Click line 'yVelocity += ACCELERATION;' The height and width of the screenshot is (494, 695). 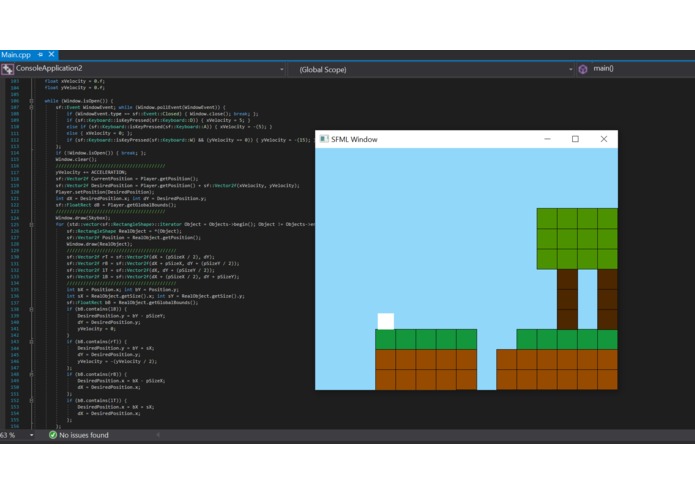coord(91,172)
